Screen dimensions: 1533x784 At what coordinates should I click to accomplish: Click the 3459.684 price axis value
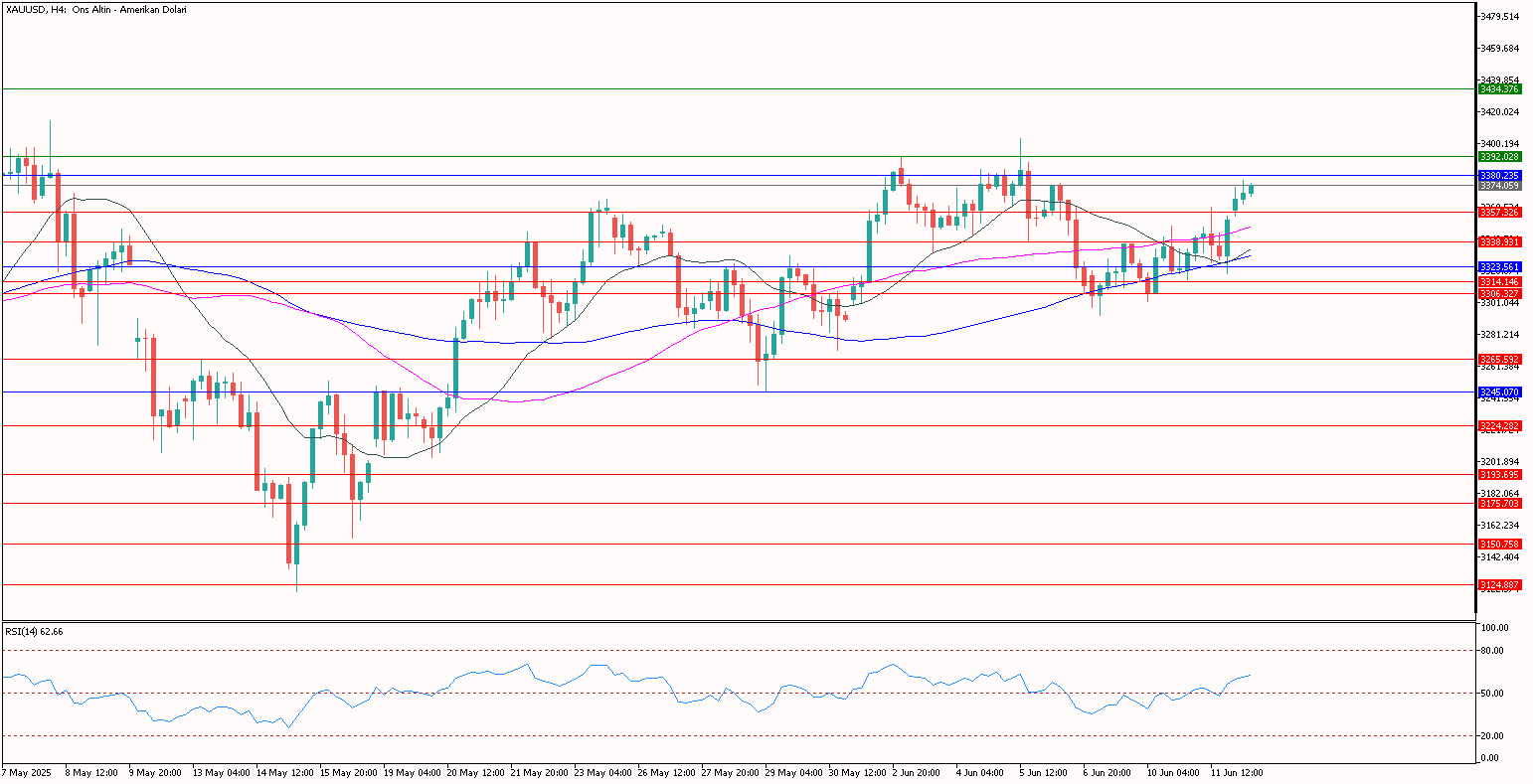(1500, 49)
